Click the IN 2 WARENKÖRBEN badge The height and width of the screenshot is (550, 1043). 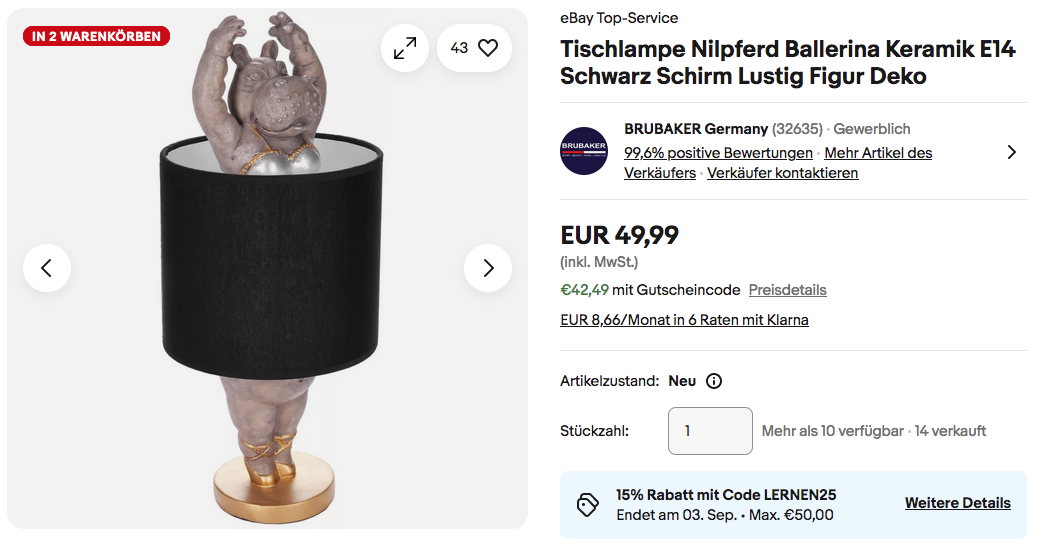tap(96, 37)
